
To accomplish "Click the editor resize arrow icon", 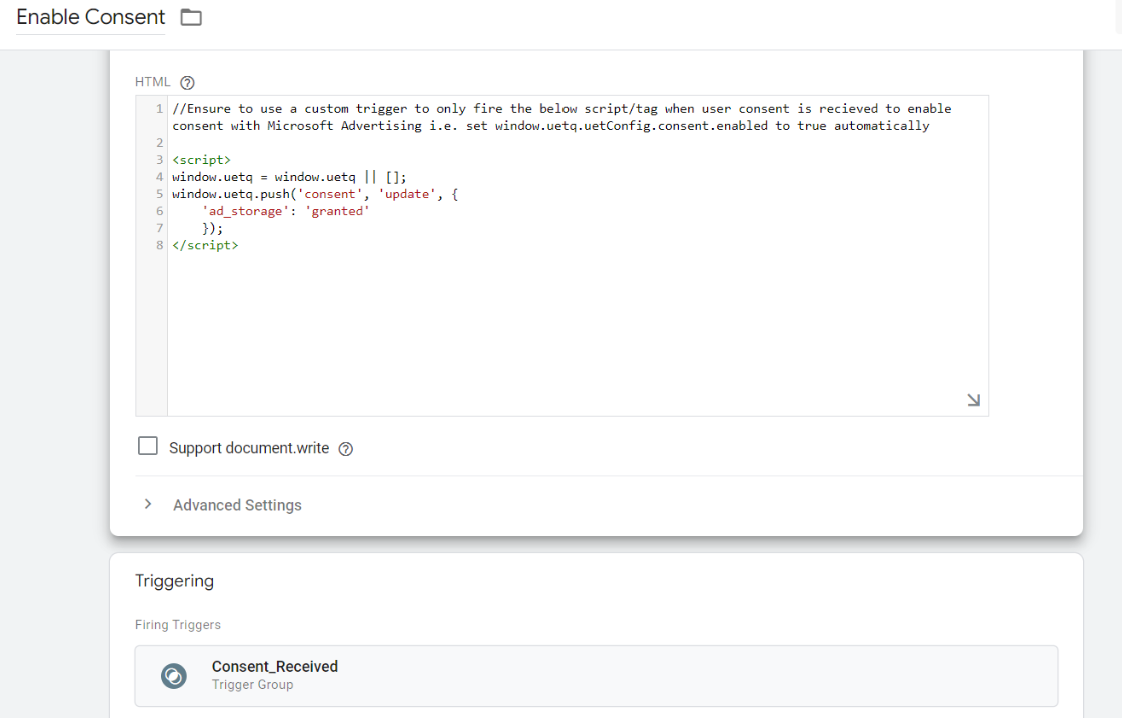I will pyautogui.click(x=973, y=400).
